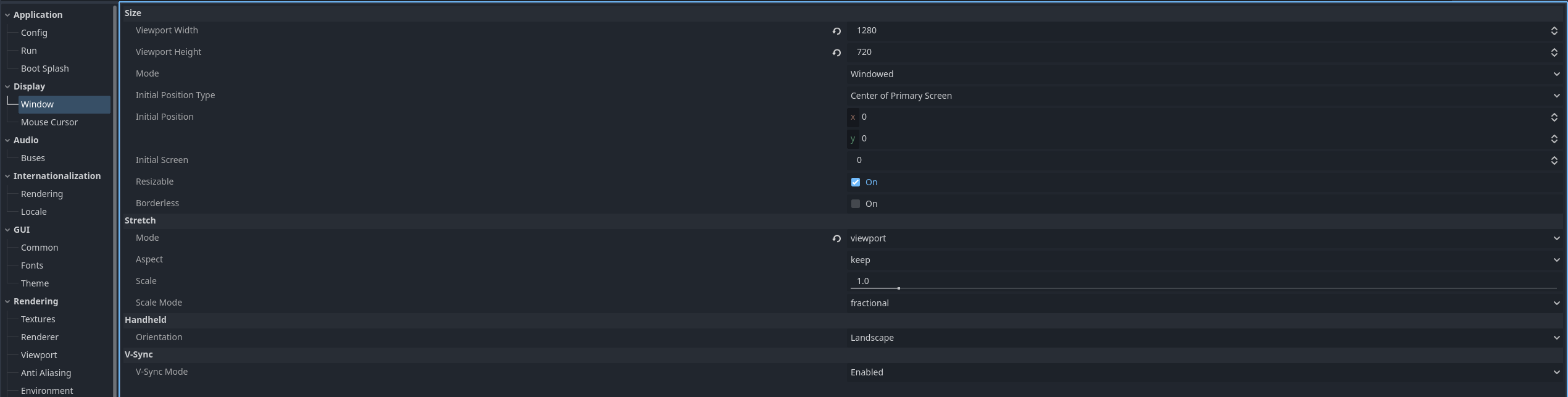Click the Initial Screen stepper arrows
Screen dimensions: 1568x397
[x=1554, y=160]
